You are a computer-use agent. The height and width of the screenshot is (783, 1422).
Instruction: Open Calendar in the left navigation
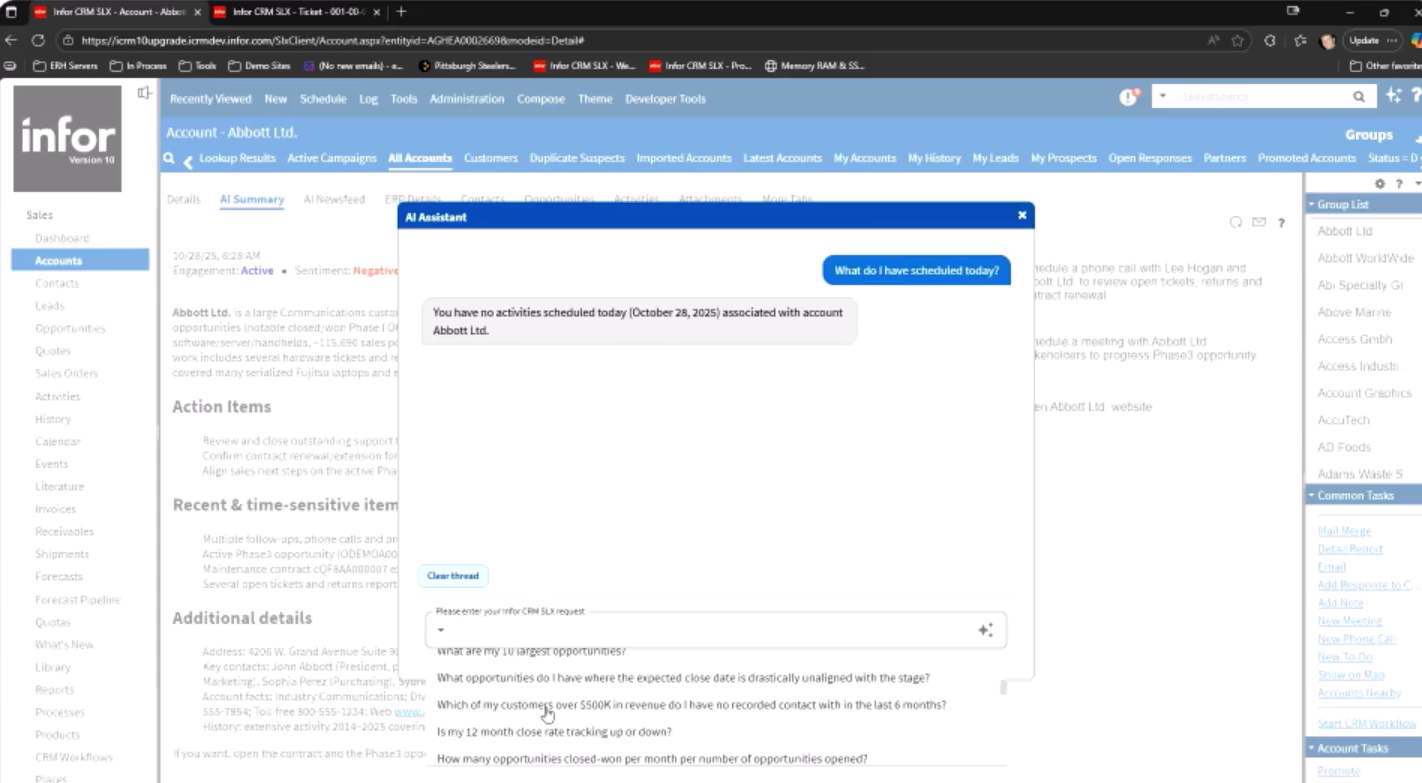pyautogui.click(x=58, y=441)
